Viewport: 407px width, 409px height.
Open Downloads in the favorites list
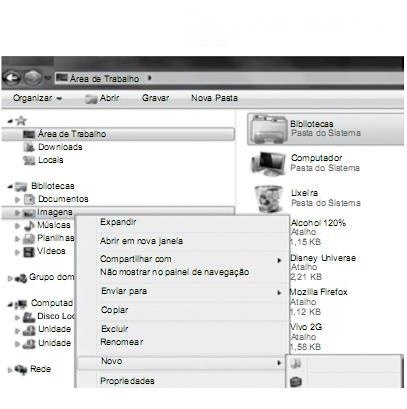pyautogui.click(x=60, y=147)
